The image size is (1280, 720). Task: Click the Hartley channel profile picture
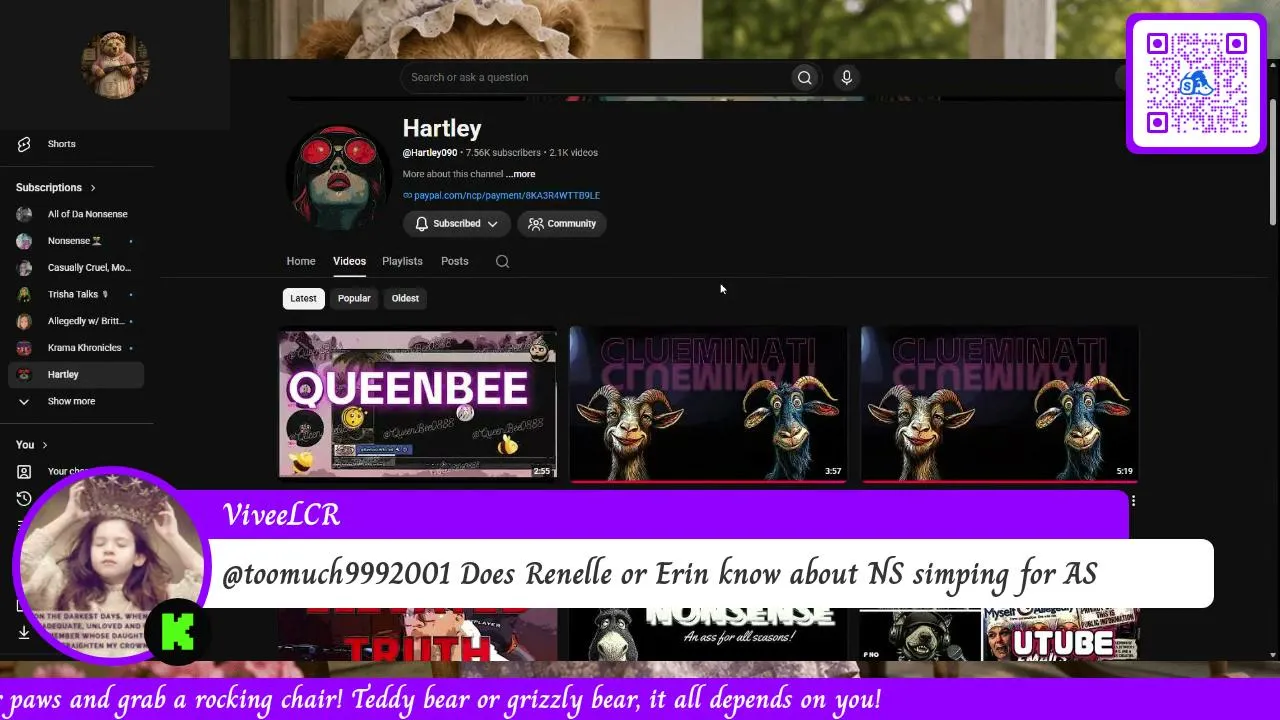(338, 178)
